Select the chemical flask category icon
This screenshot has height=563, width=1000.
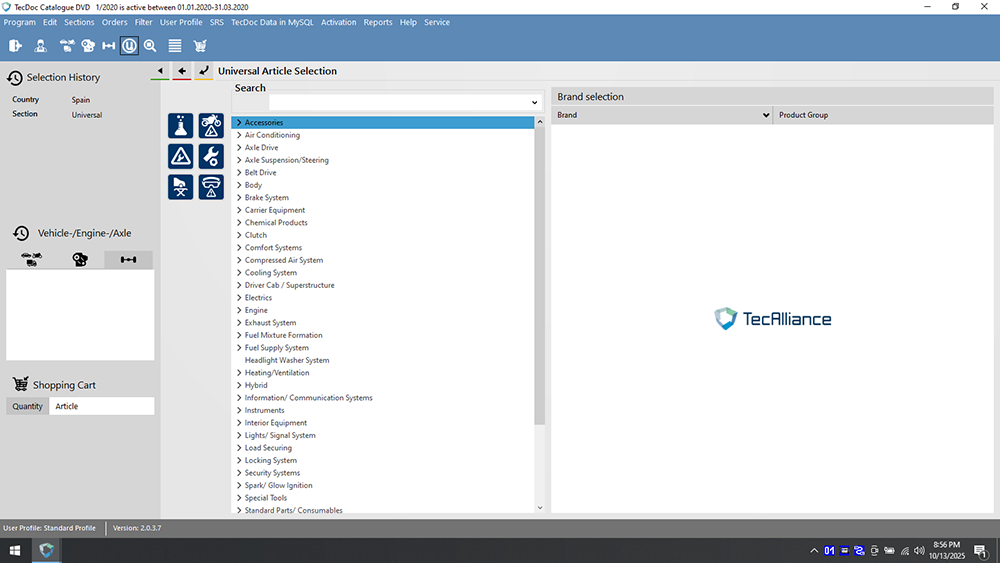(x=181, y=126)
